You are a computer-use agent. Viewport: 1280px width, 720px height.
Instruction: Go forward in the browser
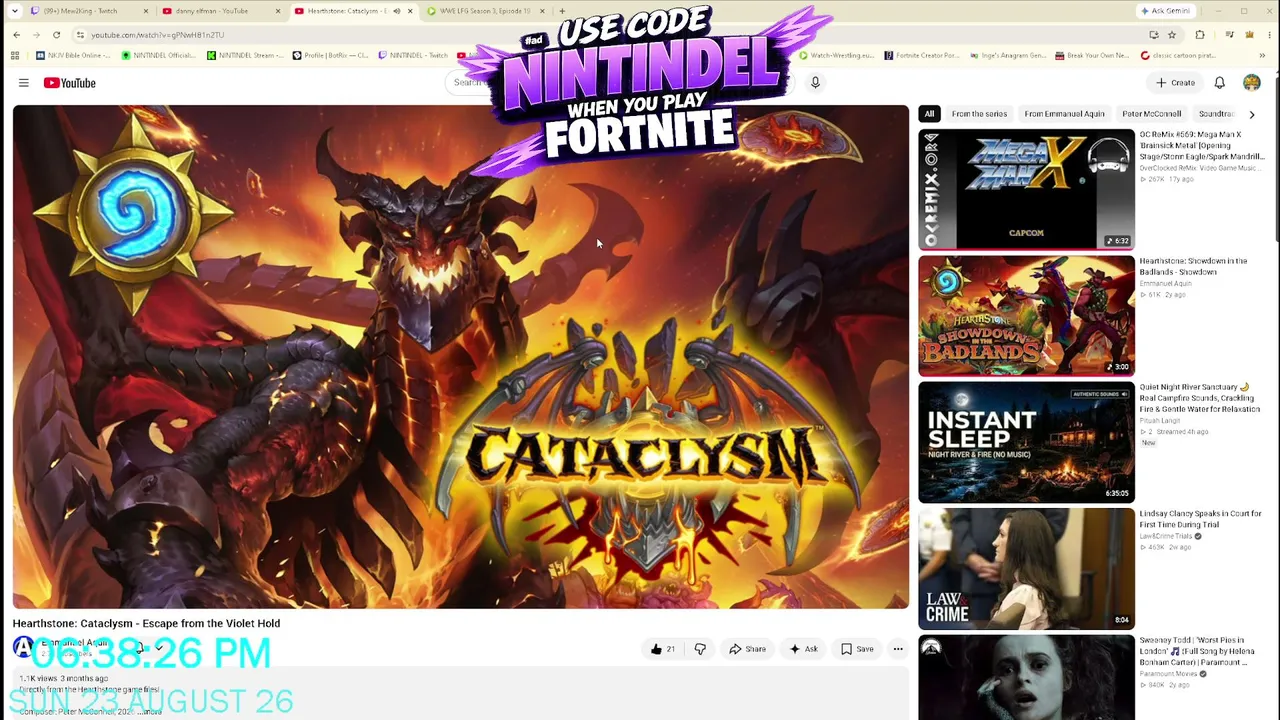tap(36, 35)
